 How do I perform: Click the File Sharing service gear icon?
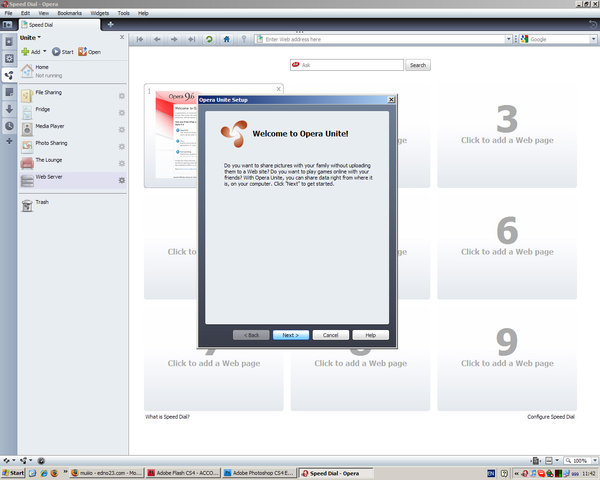(x=122, y=96)
